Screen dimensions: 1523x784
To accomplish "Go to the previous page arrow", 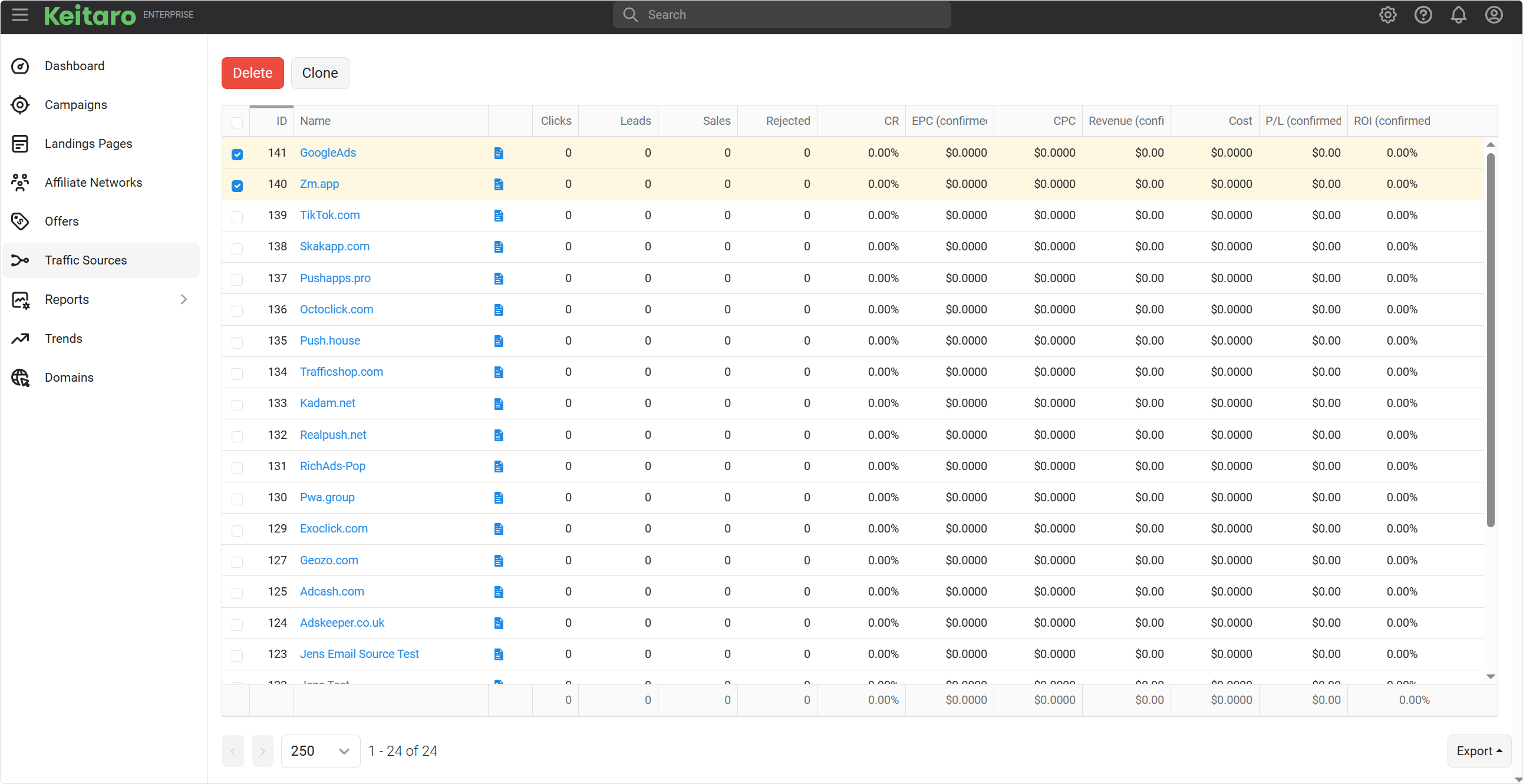I will (x=233, y=751).
